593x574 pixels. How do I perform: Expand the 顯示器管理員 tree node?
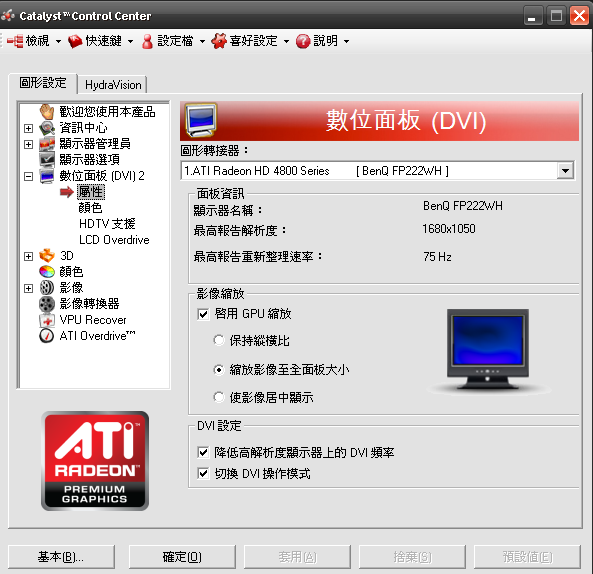click(x=28, y=144)
